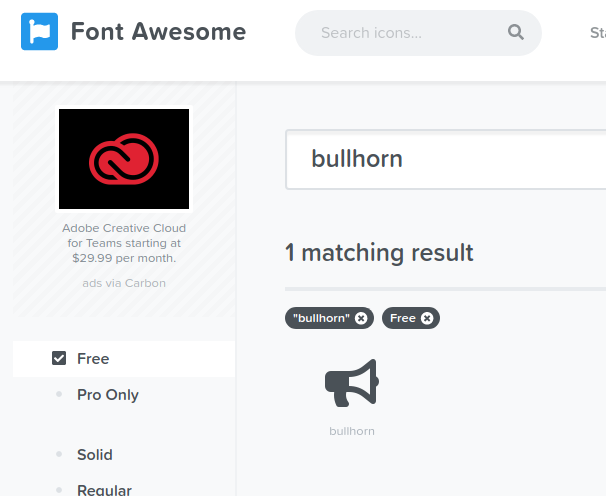The image size is (606, 496).
Task: Open the Font Awesome home title link
Action: click(x=158, y=32)
